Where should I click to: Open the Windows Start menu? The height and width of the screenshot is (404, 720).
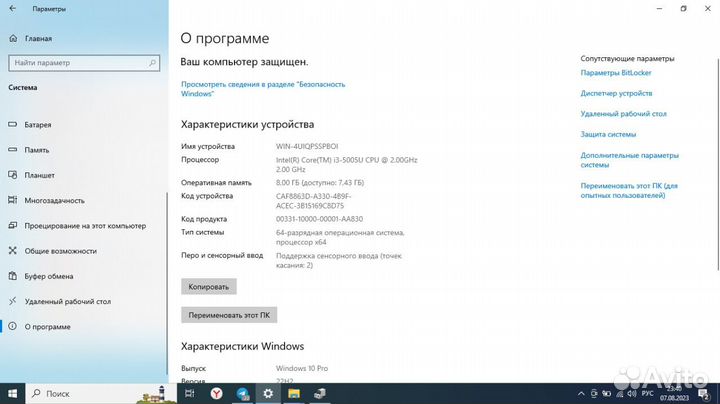[12, 393]
